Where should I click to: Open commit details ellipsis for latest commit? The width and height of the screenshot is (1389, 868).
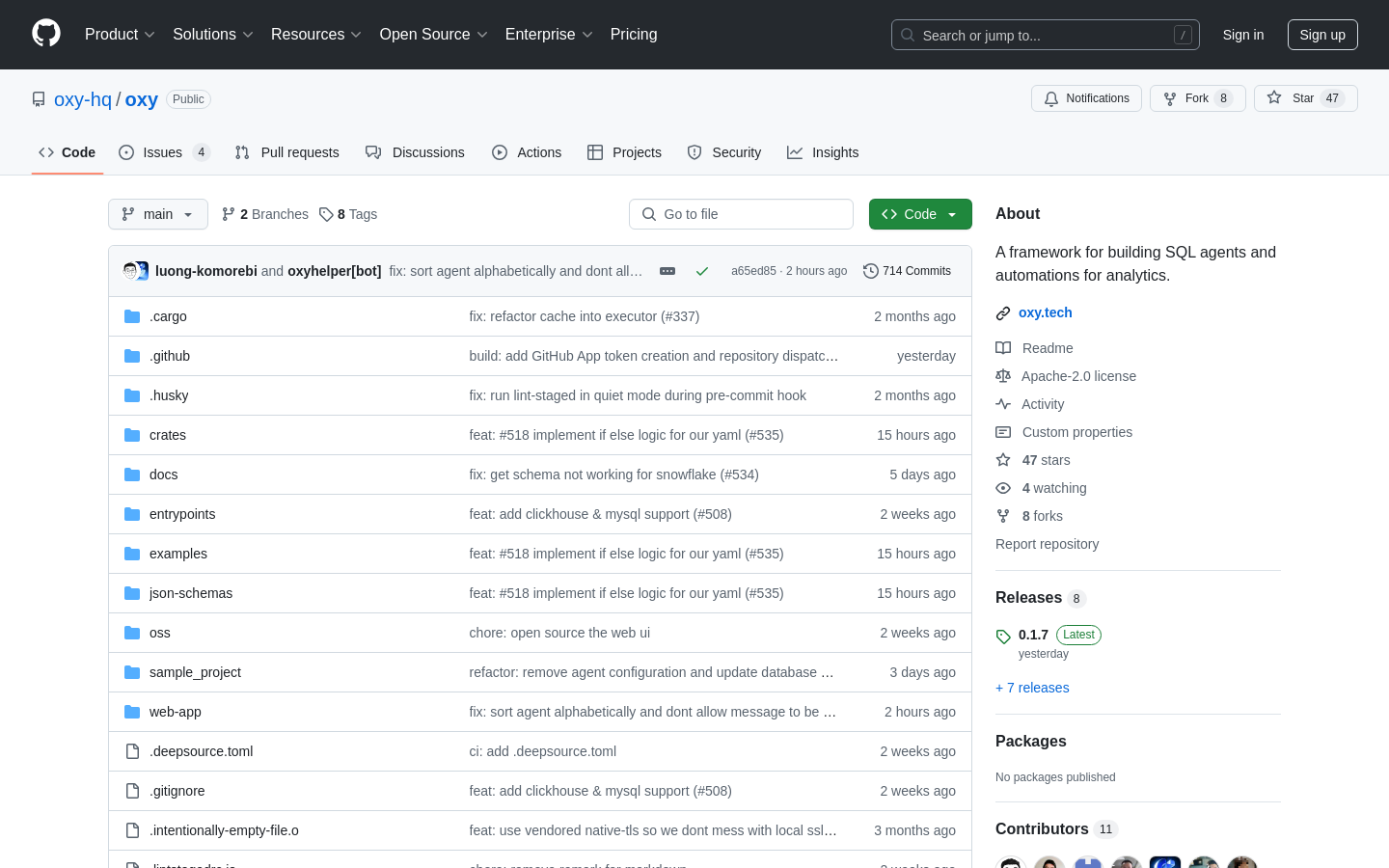pos(667,271)
